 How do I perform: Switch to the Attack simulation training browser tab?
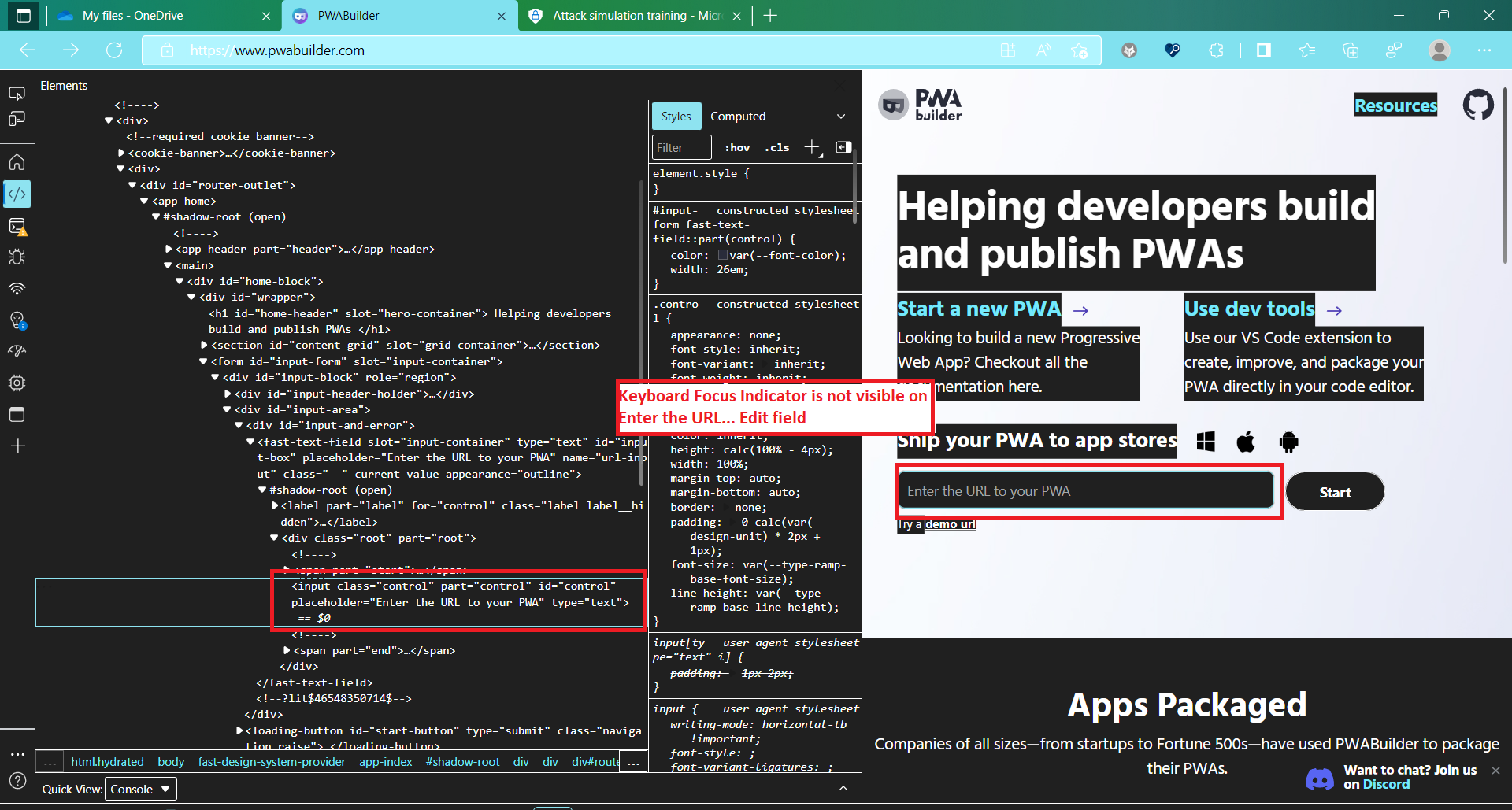tap(630, 15)
